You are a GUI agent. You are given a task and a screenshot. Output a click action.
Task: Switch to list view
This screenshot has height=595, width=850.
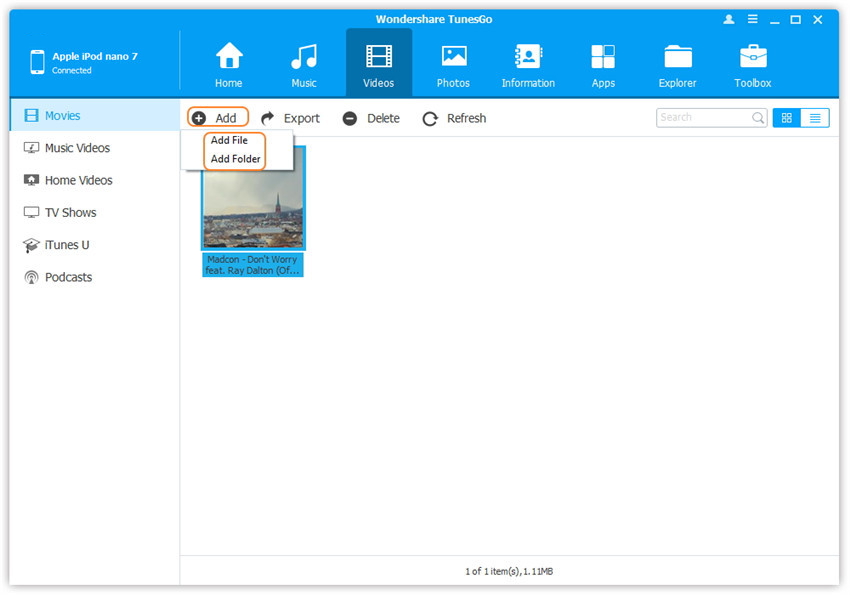815,118
